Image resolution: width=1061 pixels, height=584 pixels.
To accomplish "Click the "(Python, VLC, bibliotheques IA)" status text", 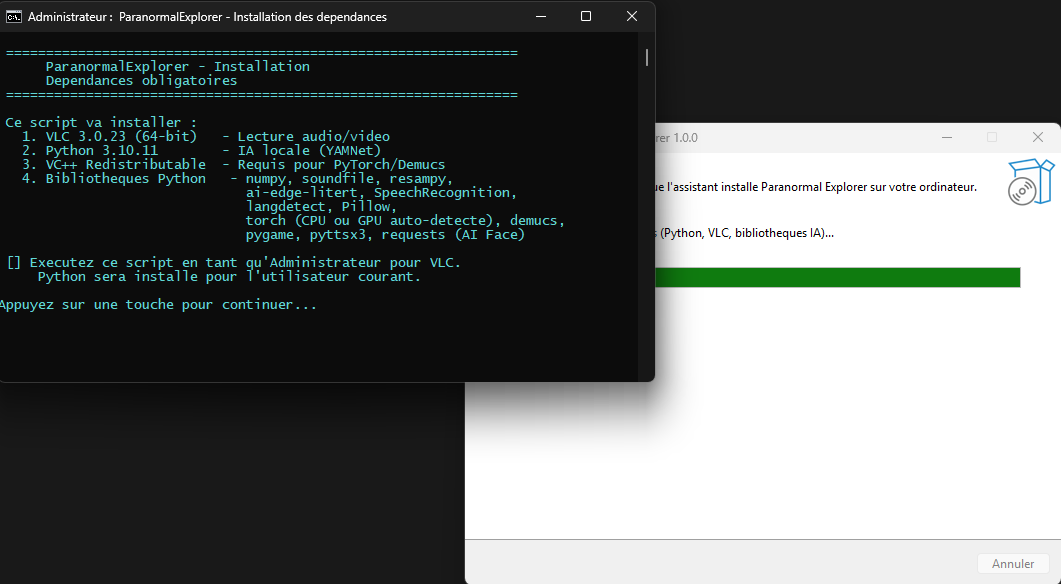I will coord(745,233).
